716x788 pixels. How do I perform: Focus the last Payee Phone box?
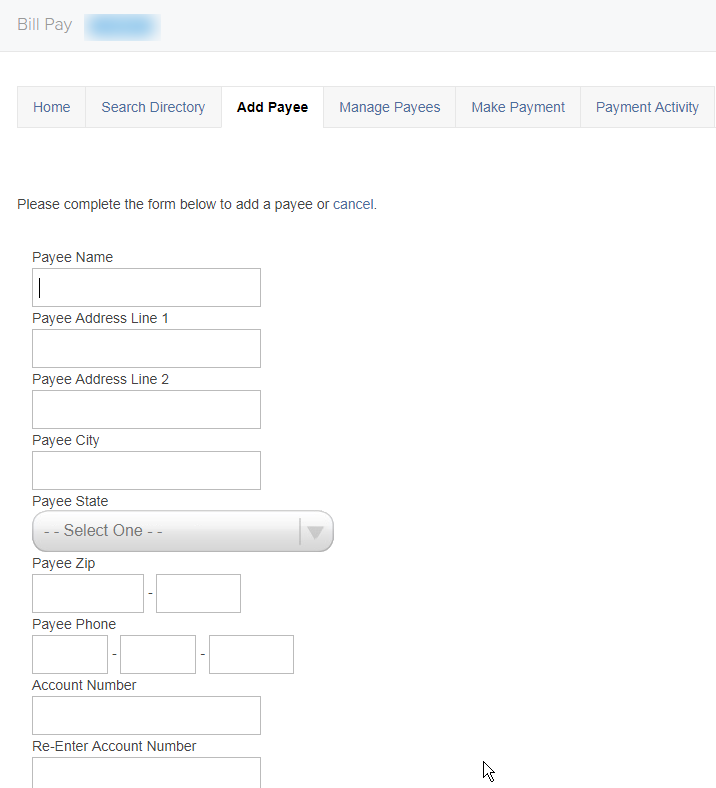[251, 654]
